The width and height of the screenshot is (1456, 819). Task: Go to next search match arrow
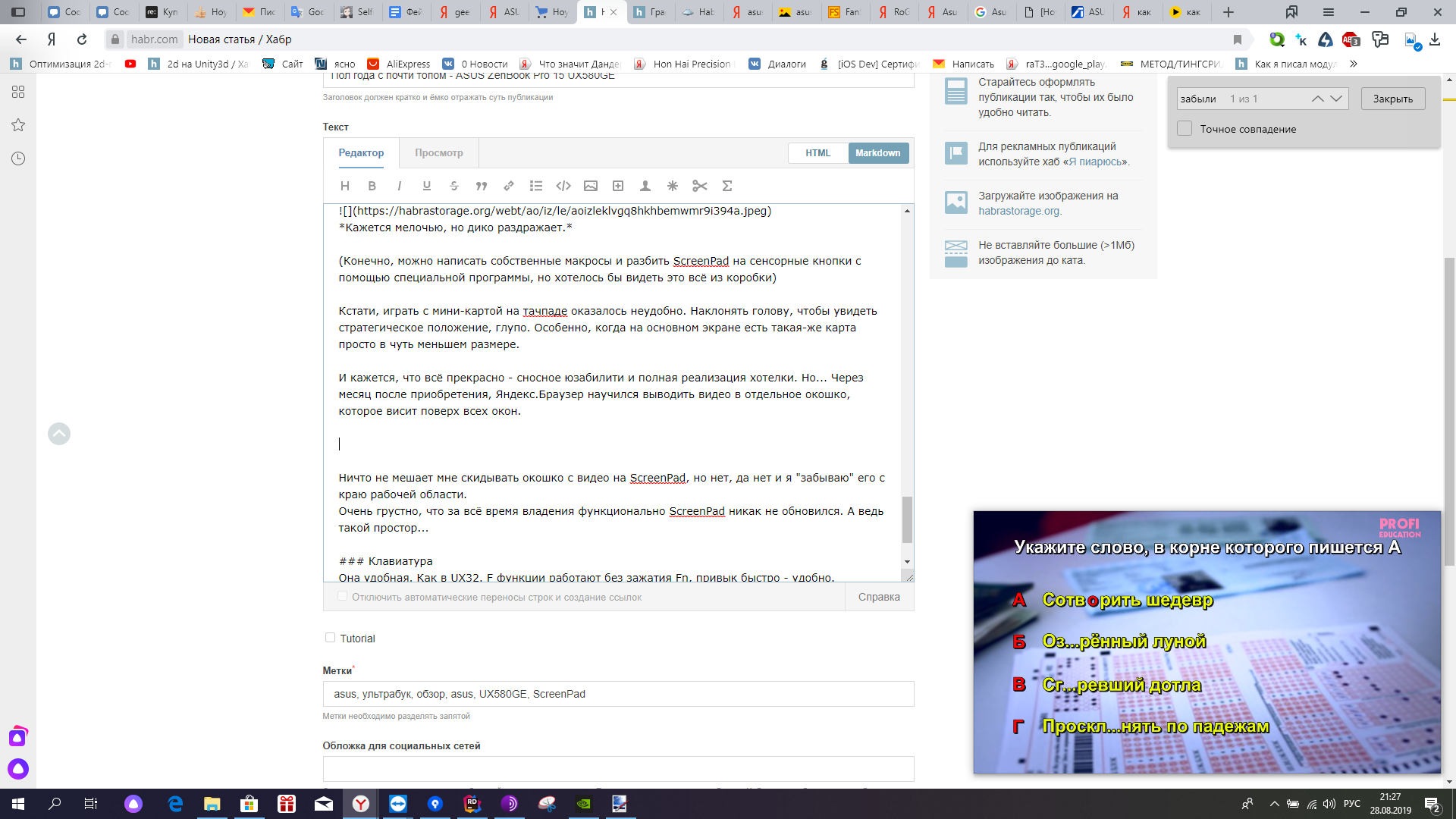[x=1336, y=99]
